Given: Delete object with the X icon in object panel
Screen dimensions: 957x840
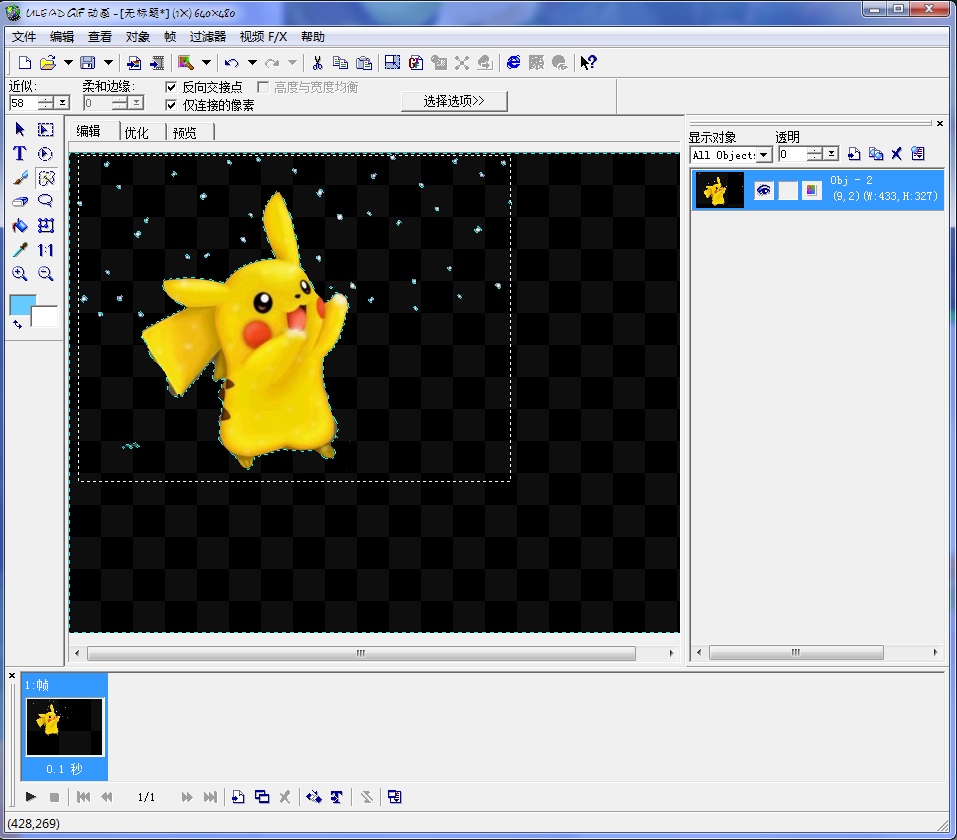Looking at the screenshot, I should click(897, 154).
